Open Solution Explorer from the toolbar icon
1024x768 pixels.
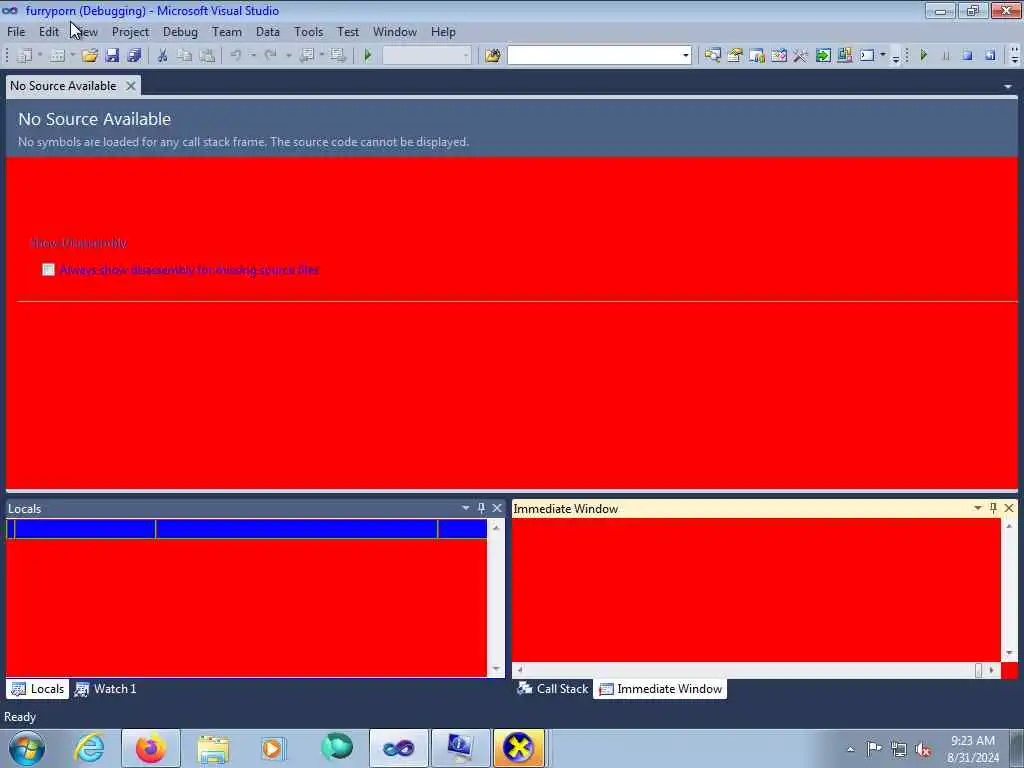pyautogui.click(x=712, y=56)
